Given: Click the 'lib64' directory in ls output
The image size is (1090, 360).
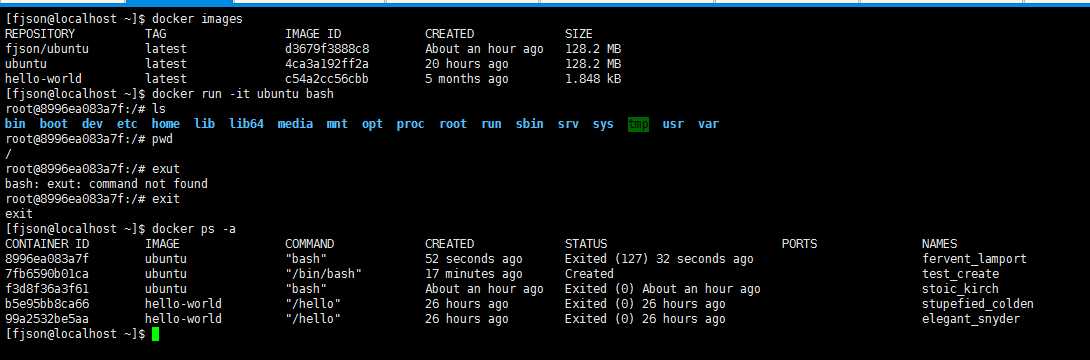Looking at the screenshot, I should coord(246,124).
